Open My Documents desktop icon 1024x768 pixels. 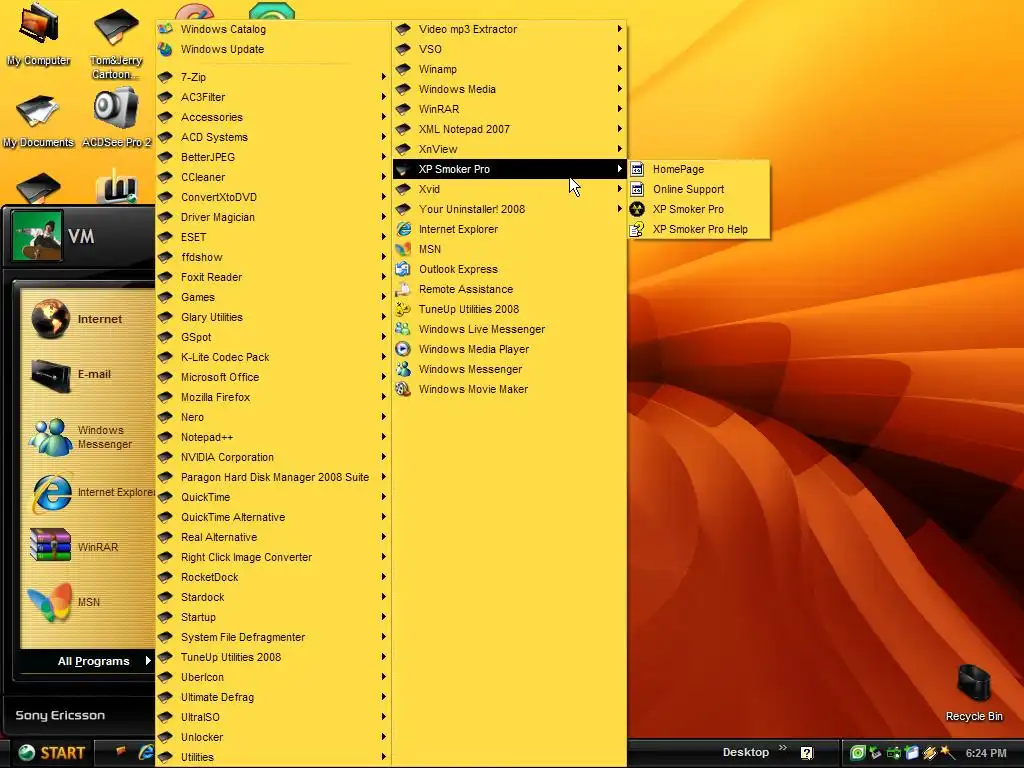[39, 120]
